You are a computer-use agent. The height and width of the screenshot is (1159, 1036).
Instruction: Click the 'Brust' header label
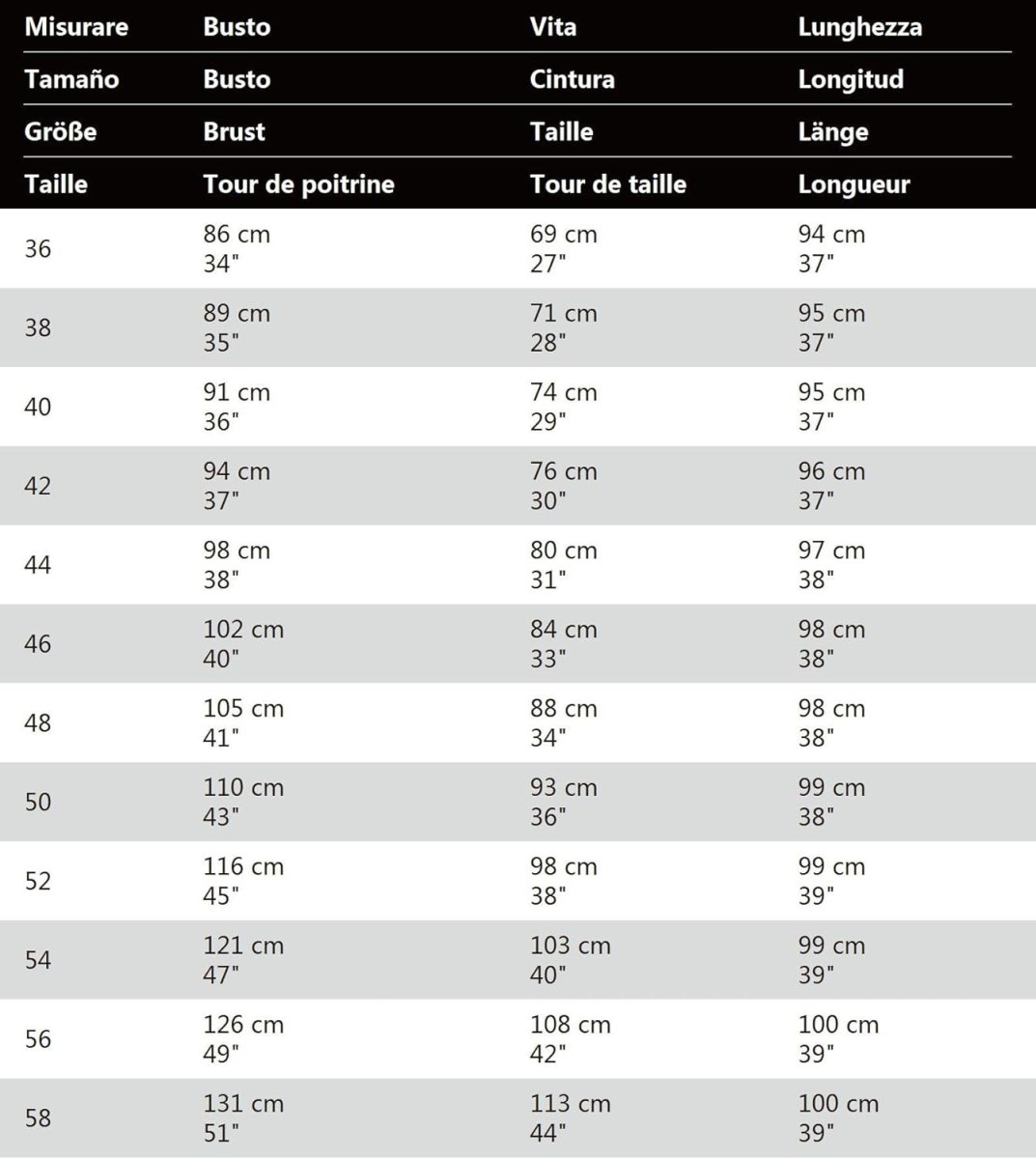(x=234, y=131)
